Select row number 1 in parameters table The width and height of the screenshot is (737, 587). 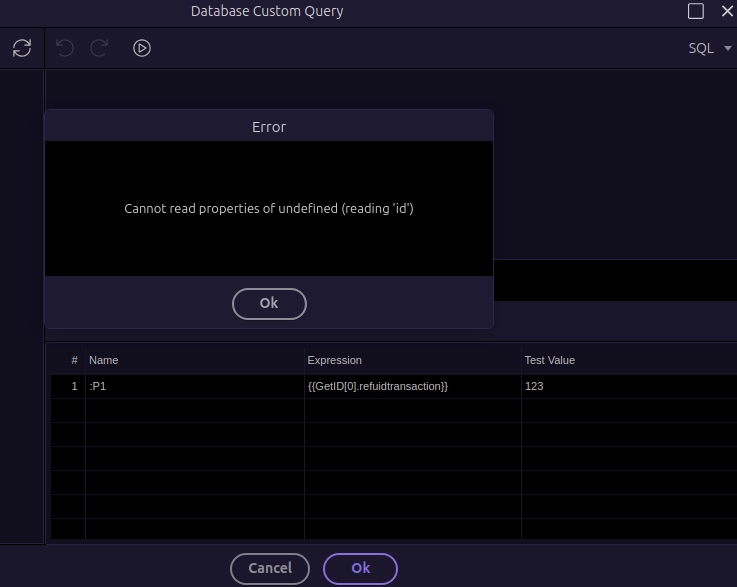(x=68, y=386)
